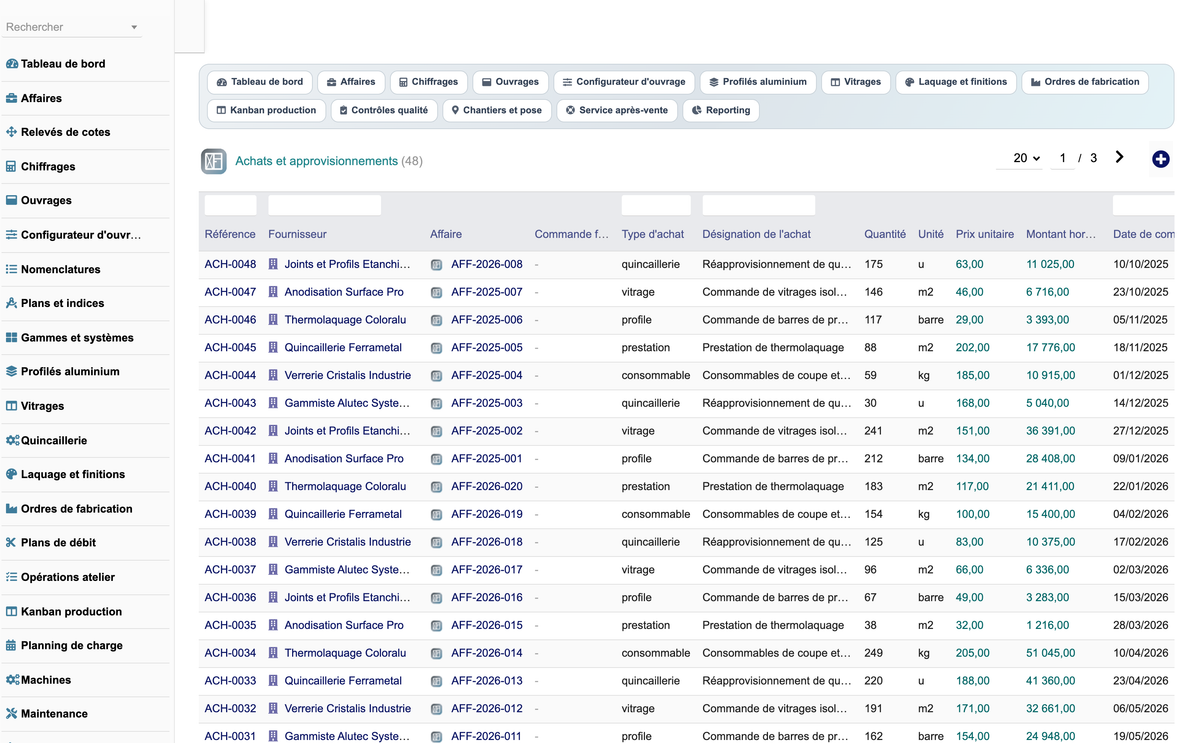
Task: Open purchase record ACH-0040
Action: (230, 487)
